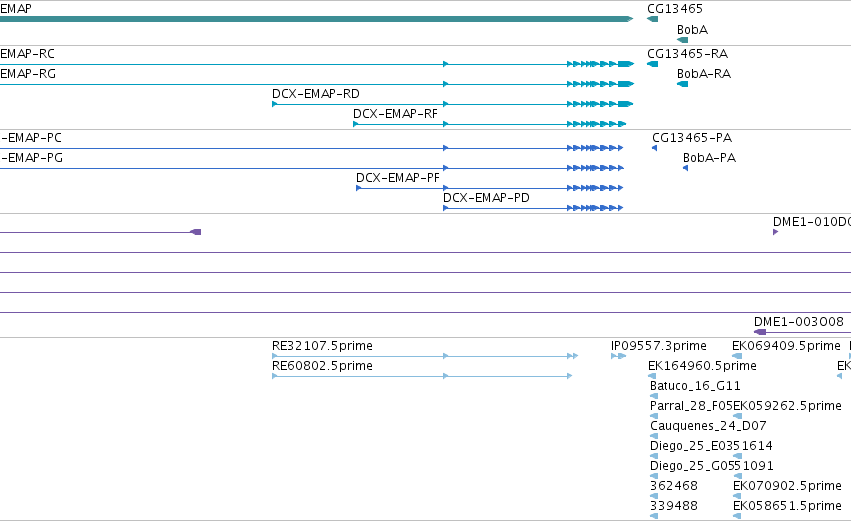Select the DCX-EMAP-PD protein label
Viewport: 851px width, 521px height.
(486, 198)
